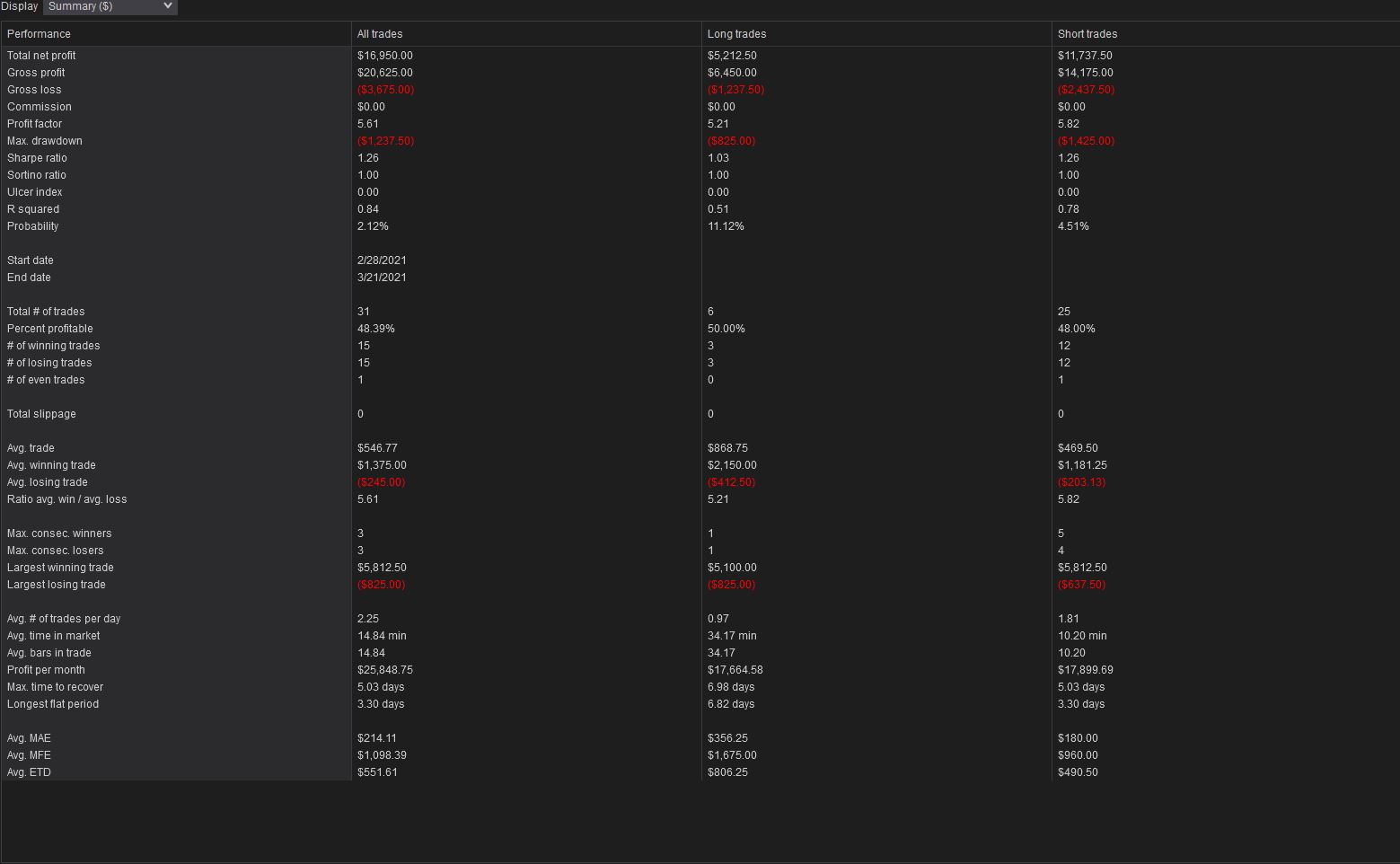Select the Max. consec. losers label
Image resolution: width=1400 pixels, height=864 pixels.
point(56,551)
